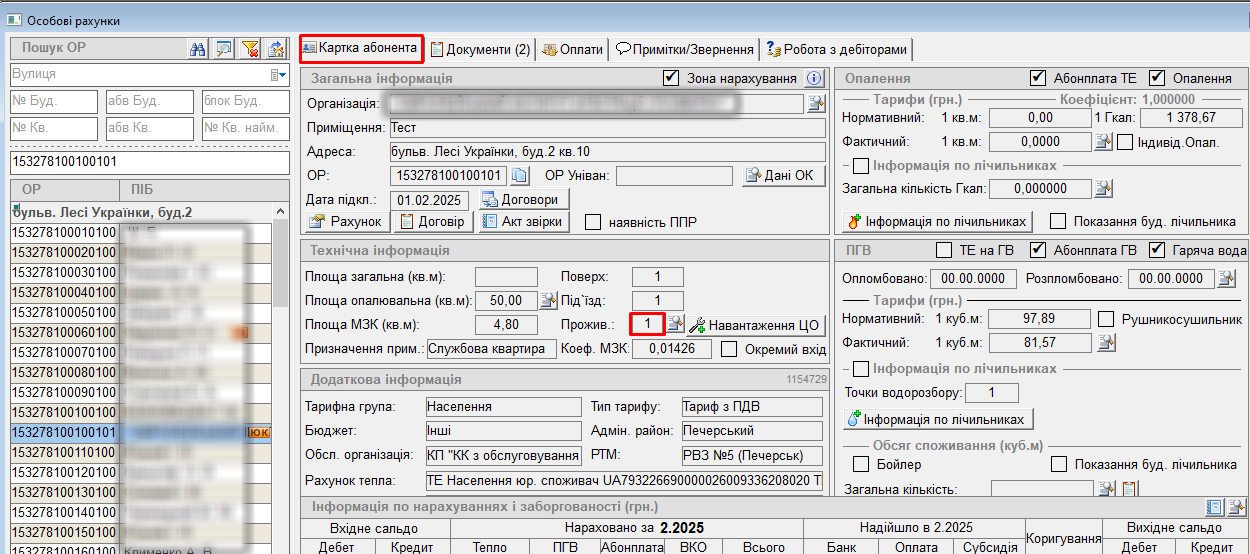Click the binoculars search icon
This screenshot has height=554, width=1250.
click(x=198, y=48)
